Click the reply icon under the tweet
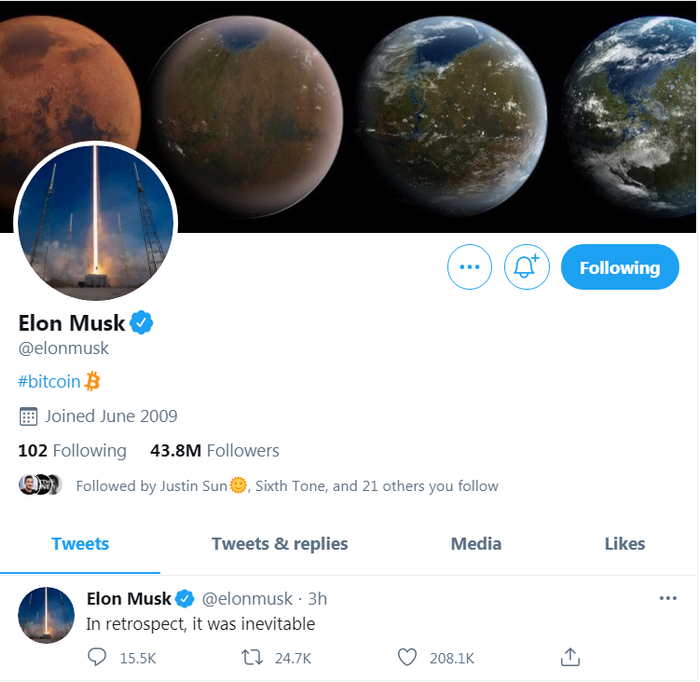 tap(97, 657)
